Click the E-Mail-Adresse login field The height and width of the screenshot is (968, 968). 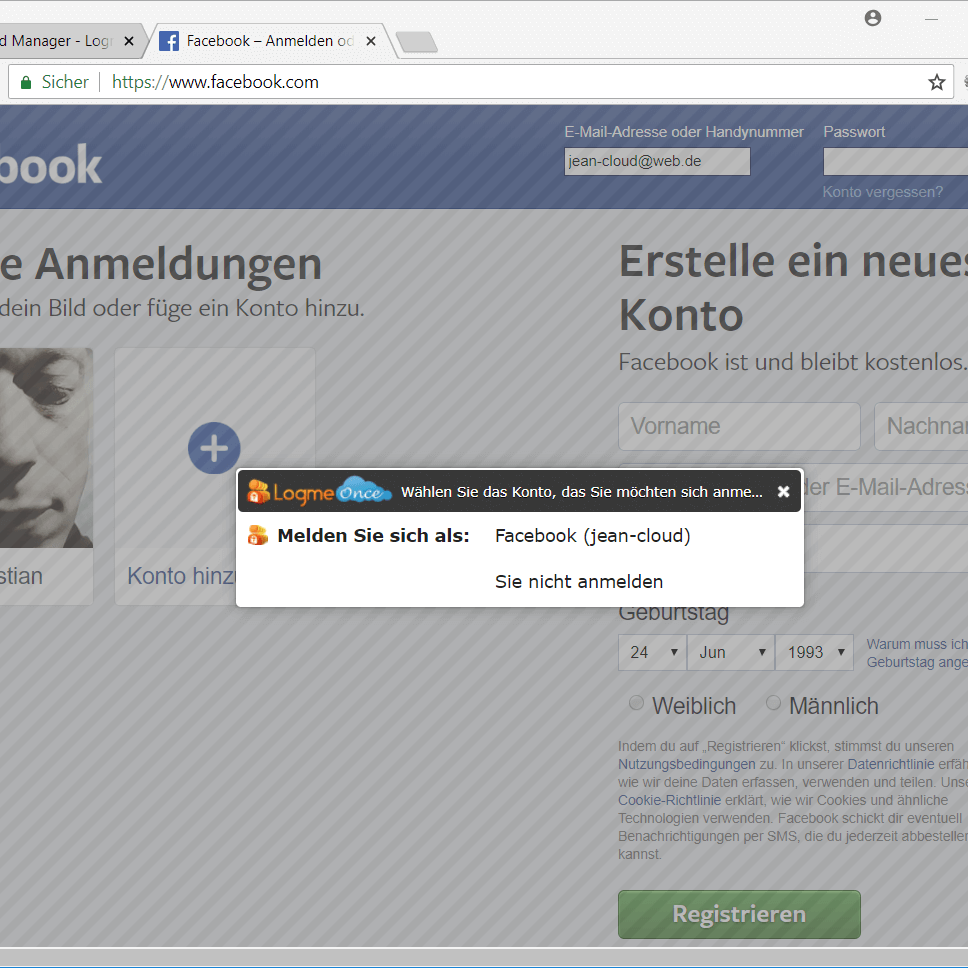point(657,161)
